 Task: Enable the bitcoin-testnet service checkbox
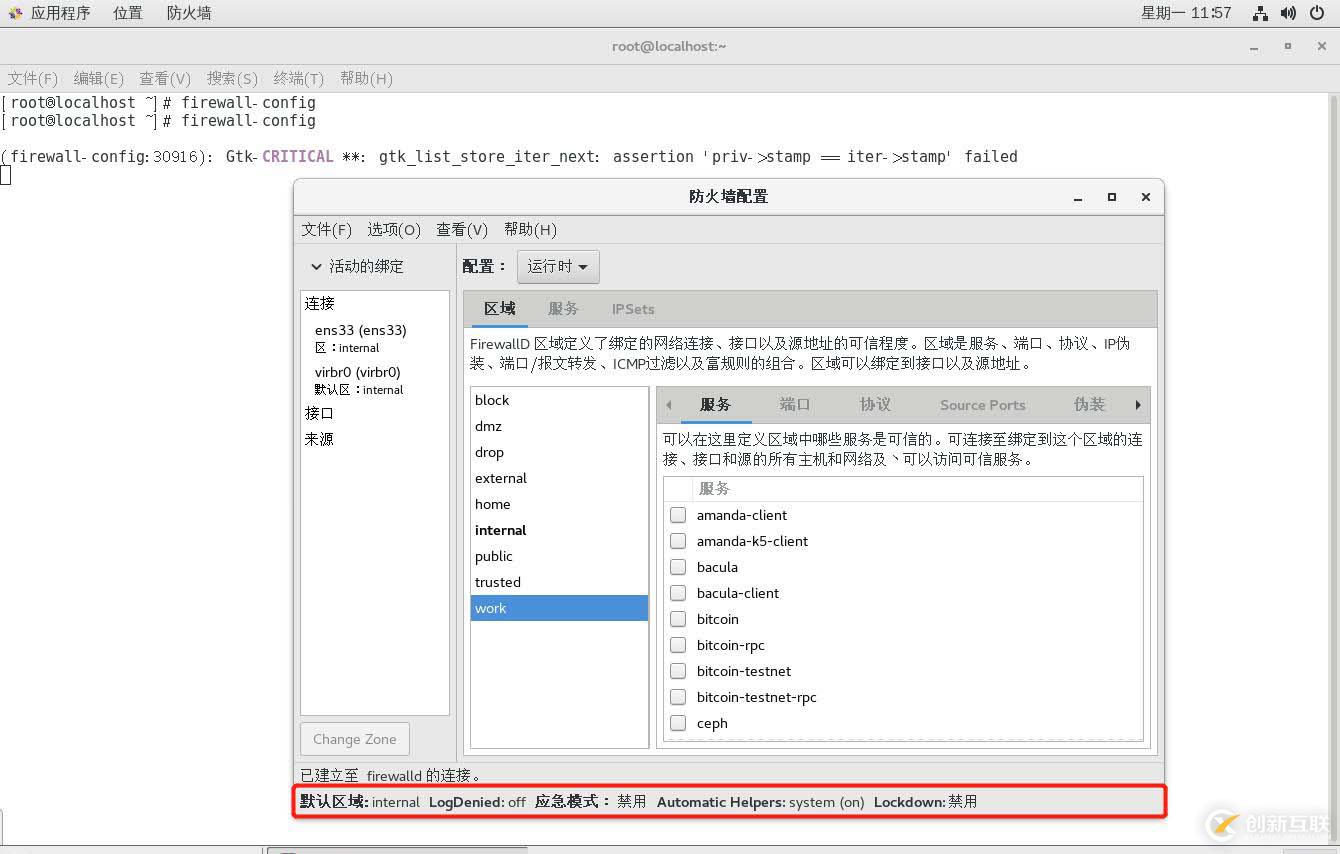coord(678,671)
